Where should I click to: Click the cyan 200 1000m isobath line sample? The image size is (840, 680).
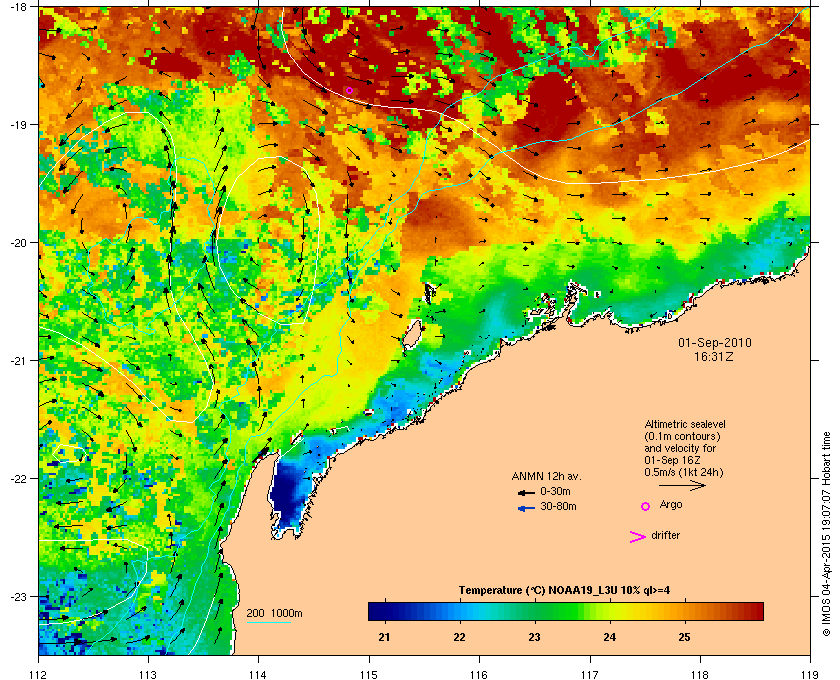(268, 623)
